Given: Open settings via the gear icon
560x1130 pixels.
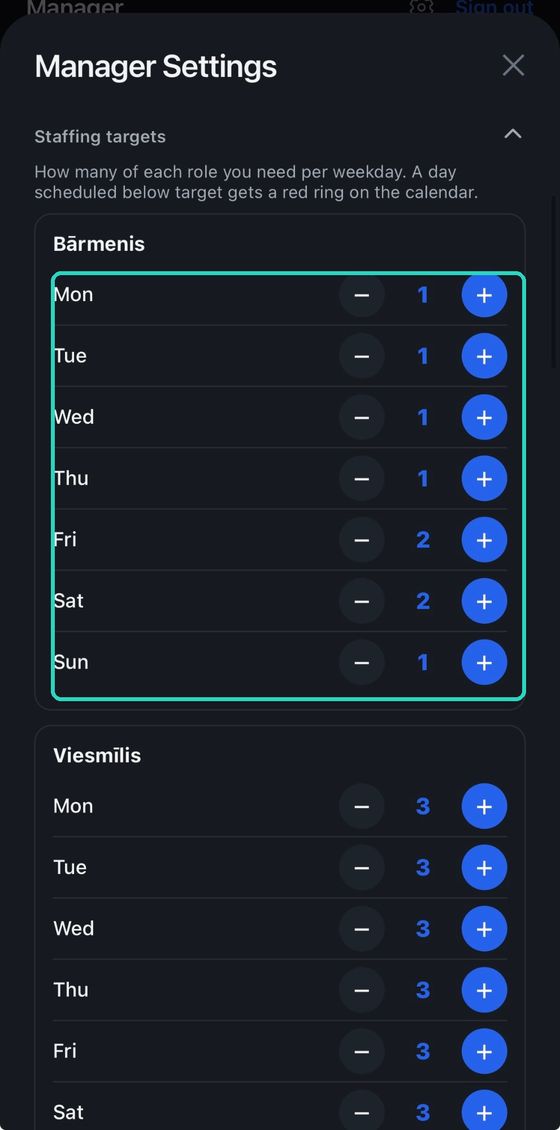Looking at the screenshot, I should click(422, 6).
